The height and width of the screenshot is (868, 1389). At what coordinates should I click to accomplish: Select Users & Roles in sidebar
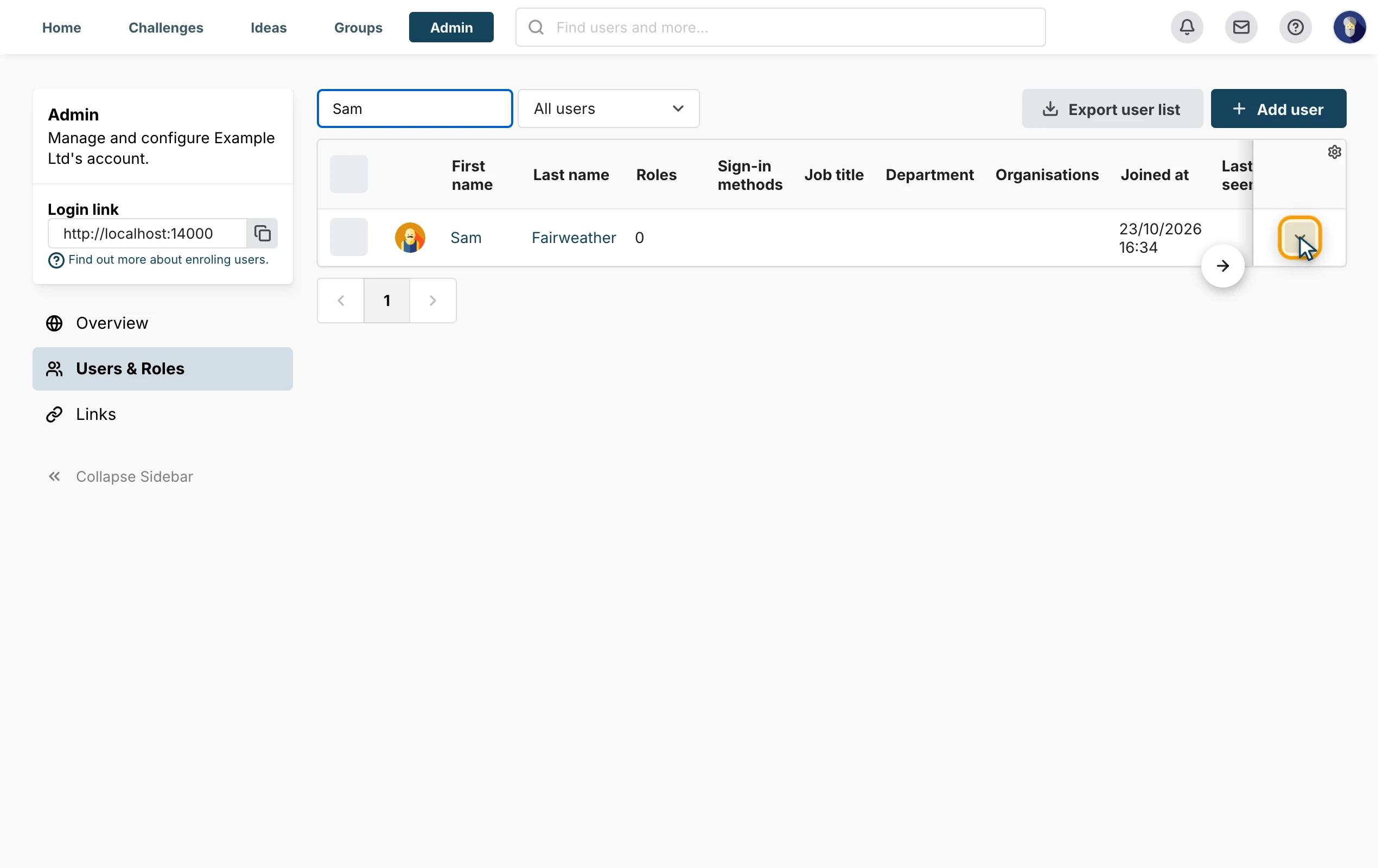(162, 368)
